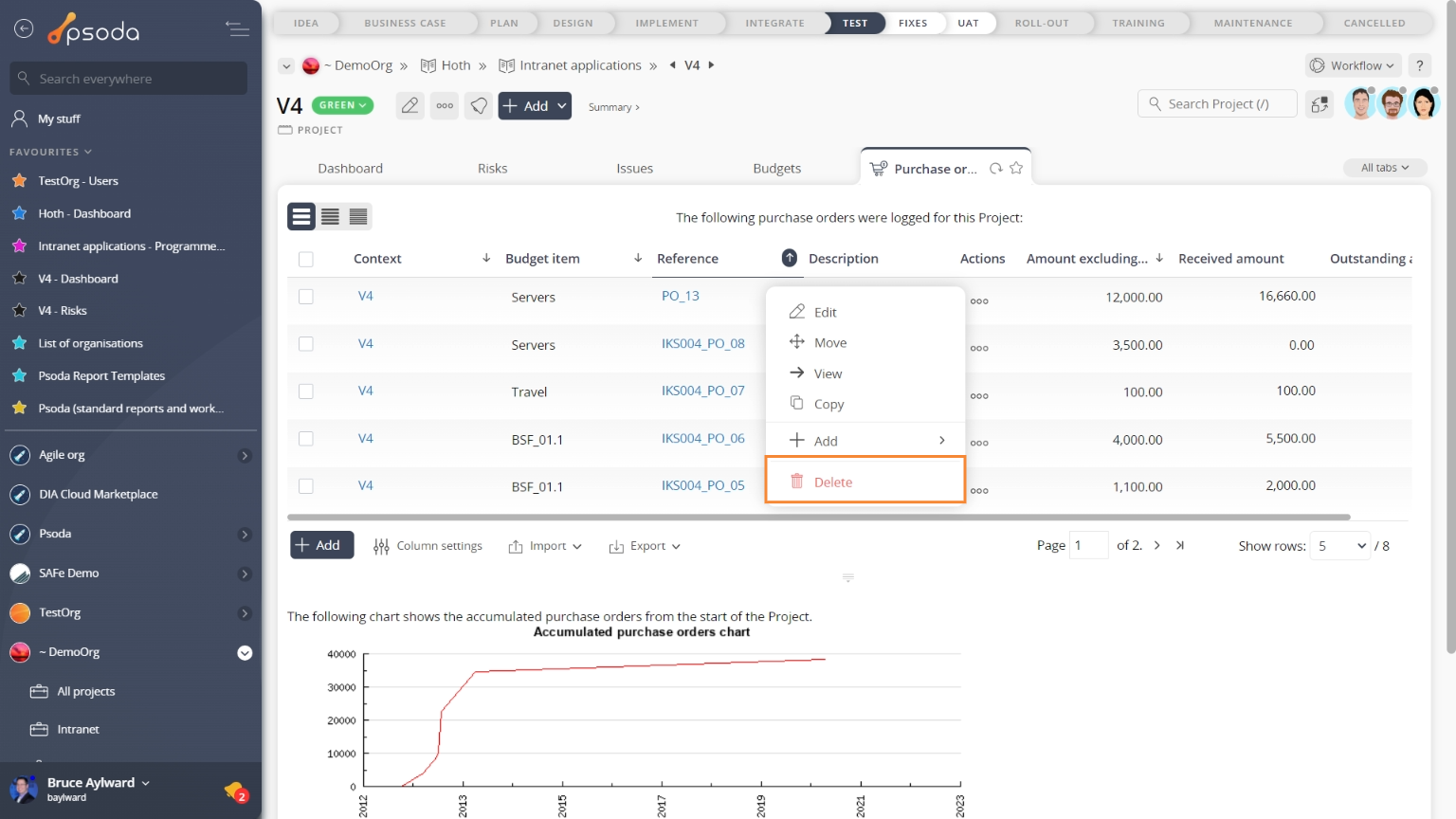Switch to the Dashboard tab
This screenshot has width=1456, height=819.
(x=351, y=169)
